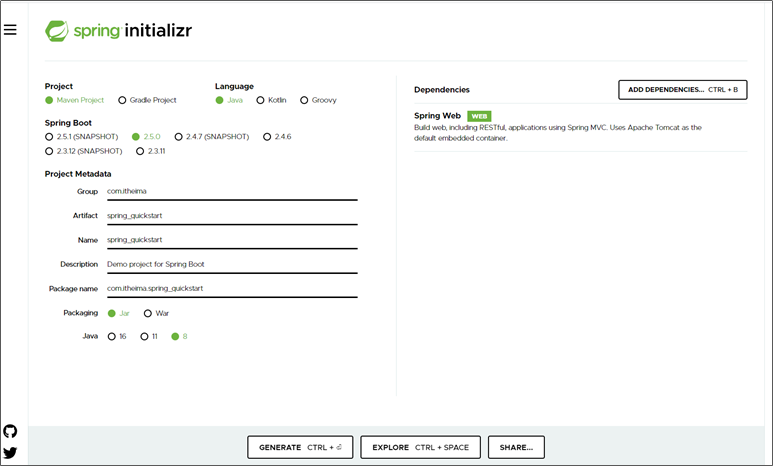Viewport: 773px width, 466px height.
Task: Select Spring Boot version 2.3.11
Action: coord(140,151)
